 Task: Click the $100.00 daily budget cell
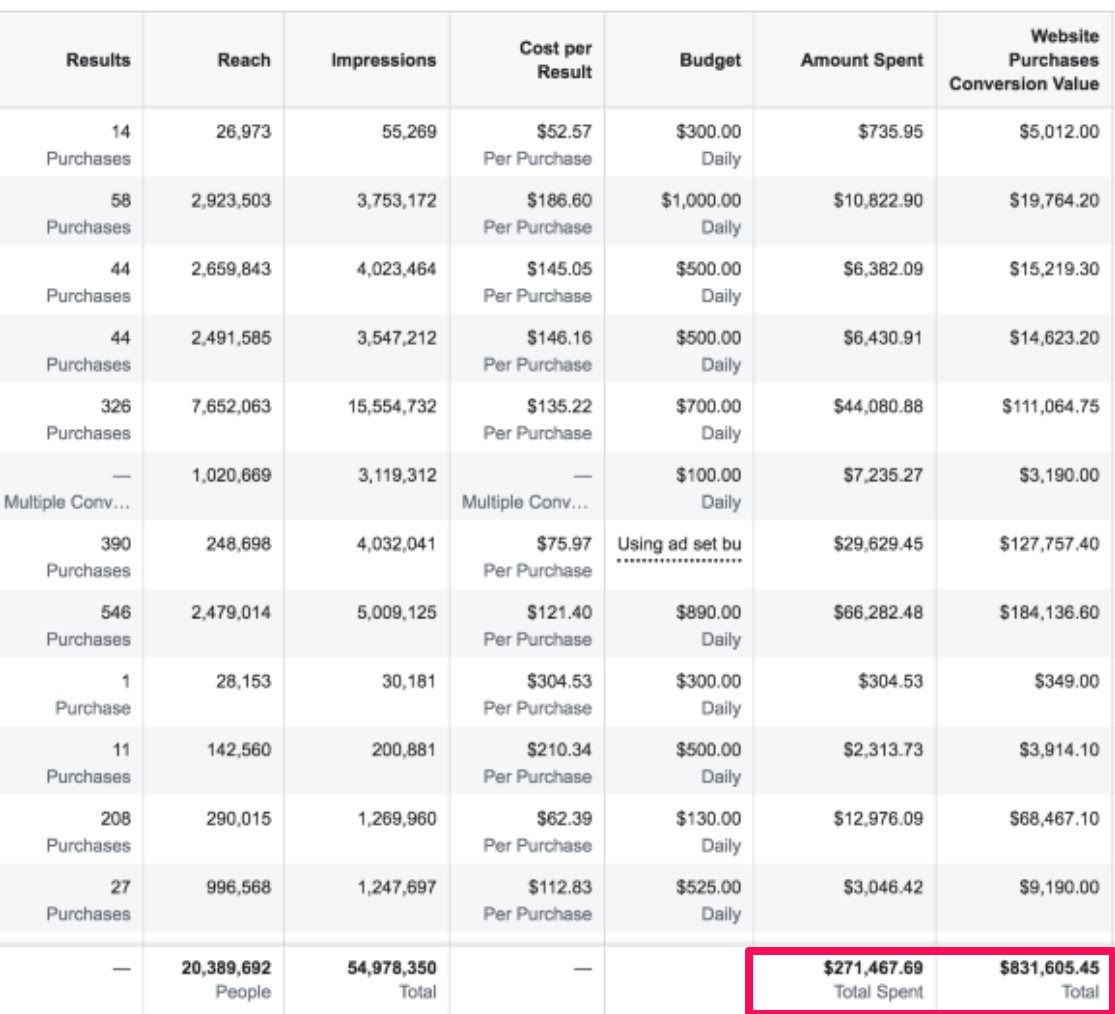708,475
